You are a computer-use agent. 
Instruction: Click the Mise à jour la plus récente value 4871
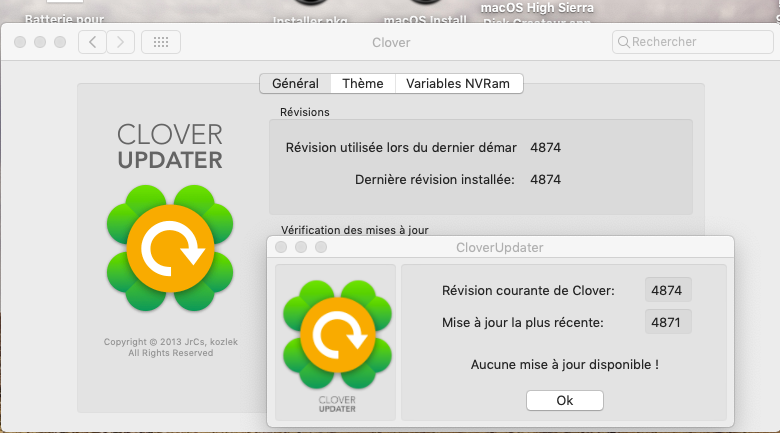coord(668,322)
